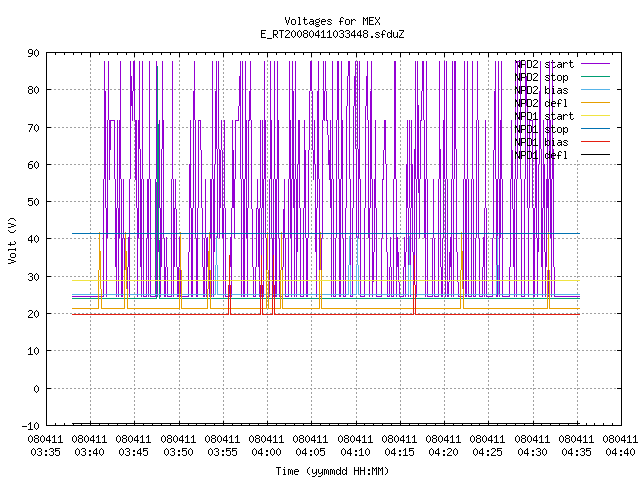This screenshot has width=640, height=480.
Task: Click the chart title 'Voltages for MEX'
Action: [x=332, y=21]
